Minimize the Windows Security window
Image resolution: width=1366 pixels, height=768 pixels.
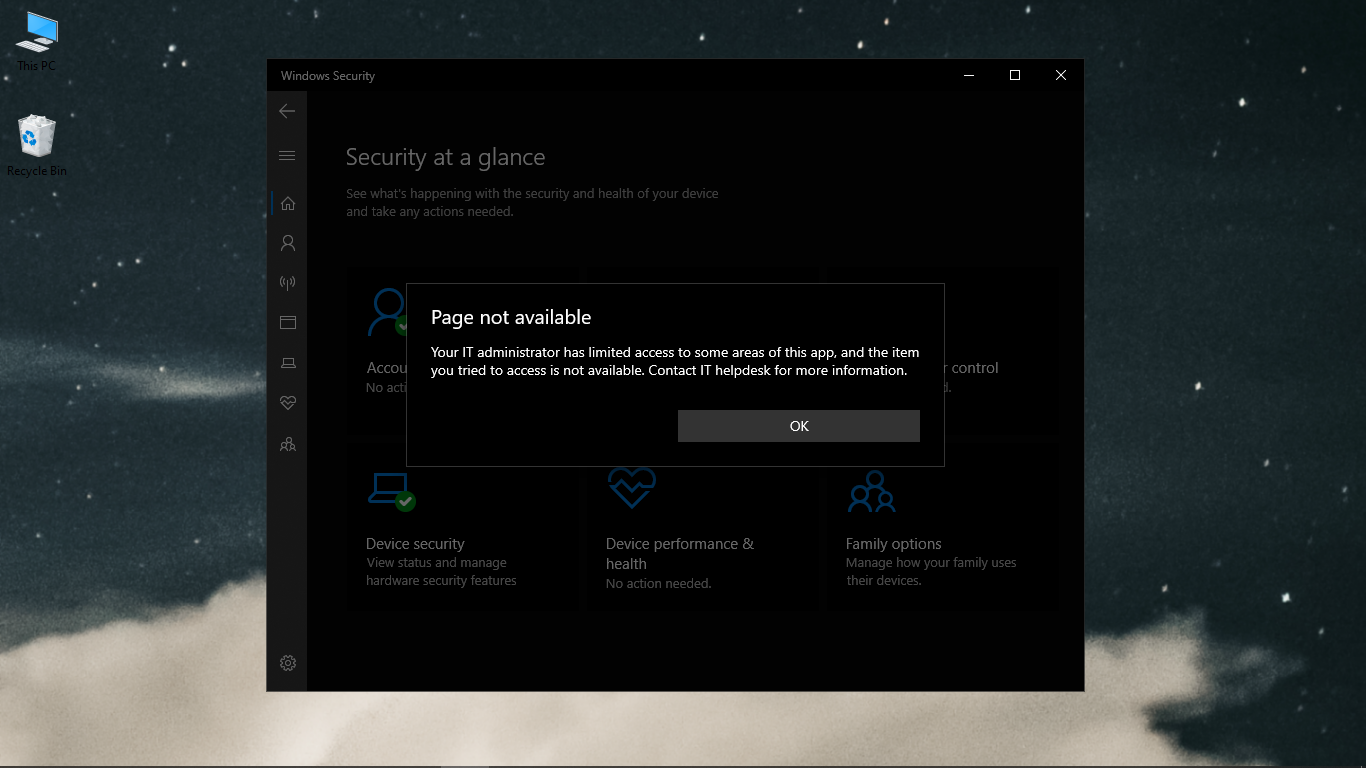969,75
